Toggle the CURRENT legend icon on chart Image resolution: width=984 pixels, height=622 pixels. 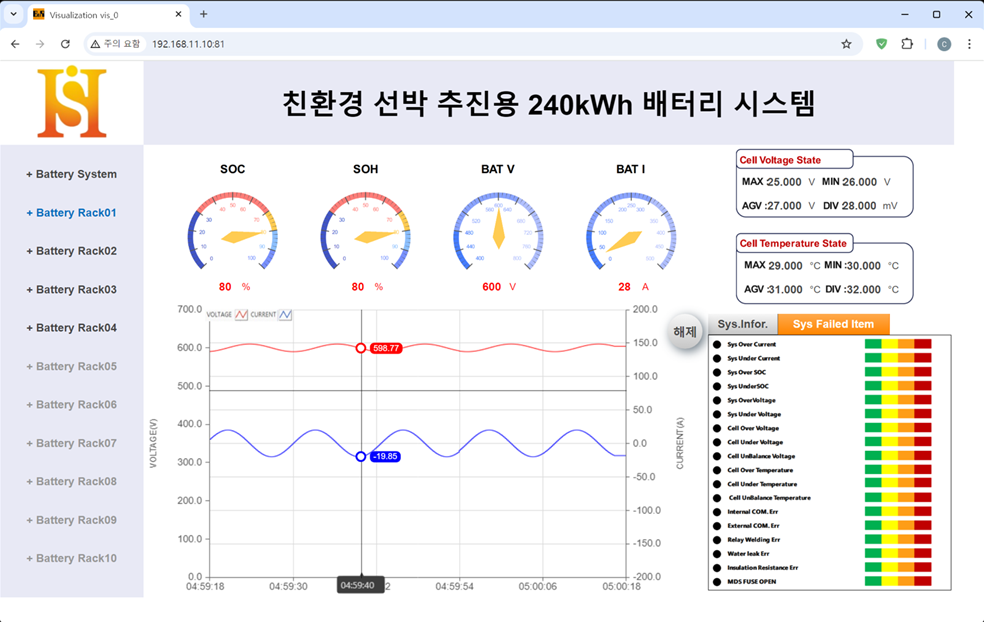click(x=285, y=314)
